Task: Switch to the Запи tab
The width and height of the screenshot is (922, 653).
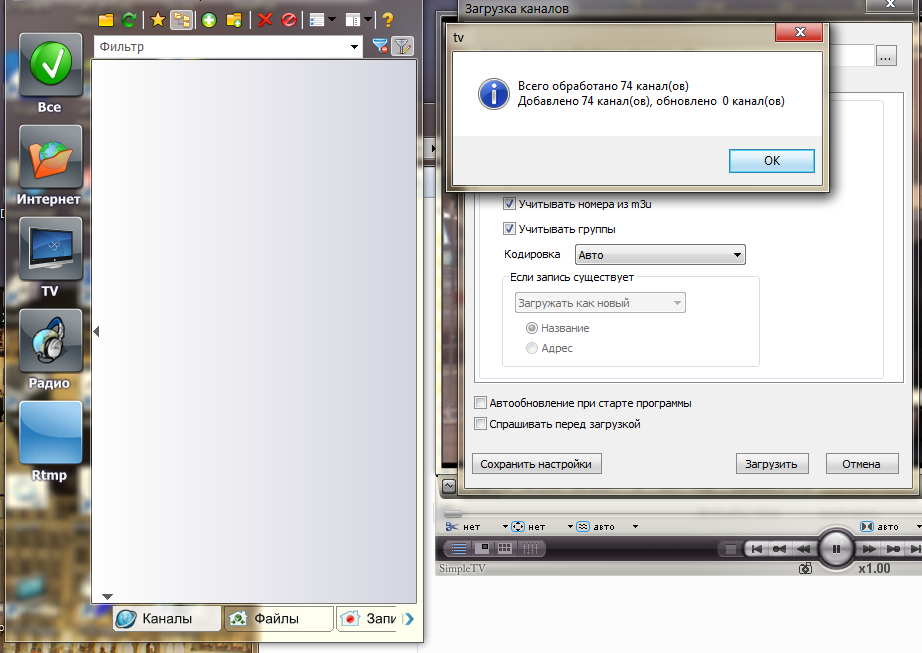Action: [367, 618]
